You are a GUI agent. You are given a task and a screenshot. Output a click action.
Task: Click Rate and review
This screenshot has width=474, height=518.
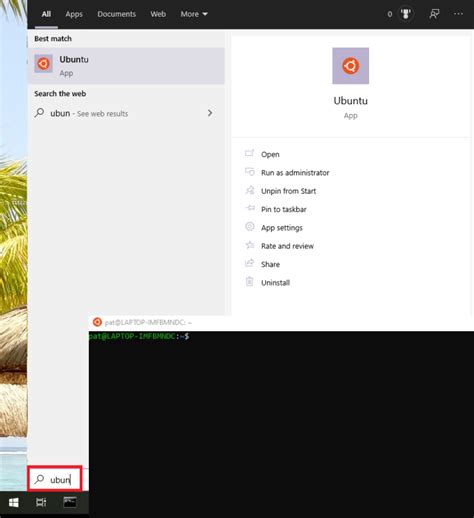(287, 246)
